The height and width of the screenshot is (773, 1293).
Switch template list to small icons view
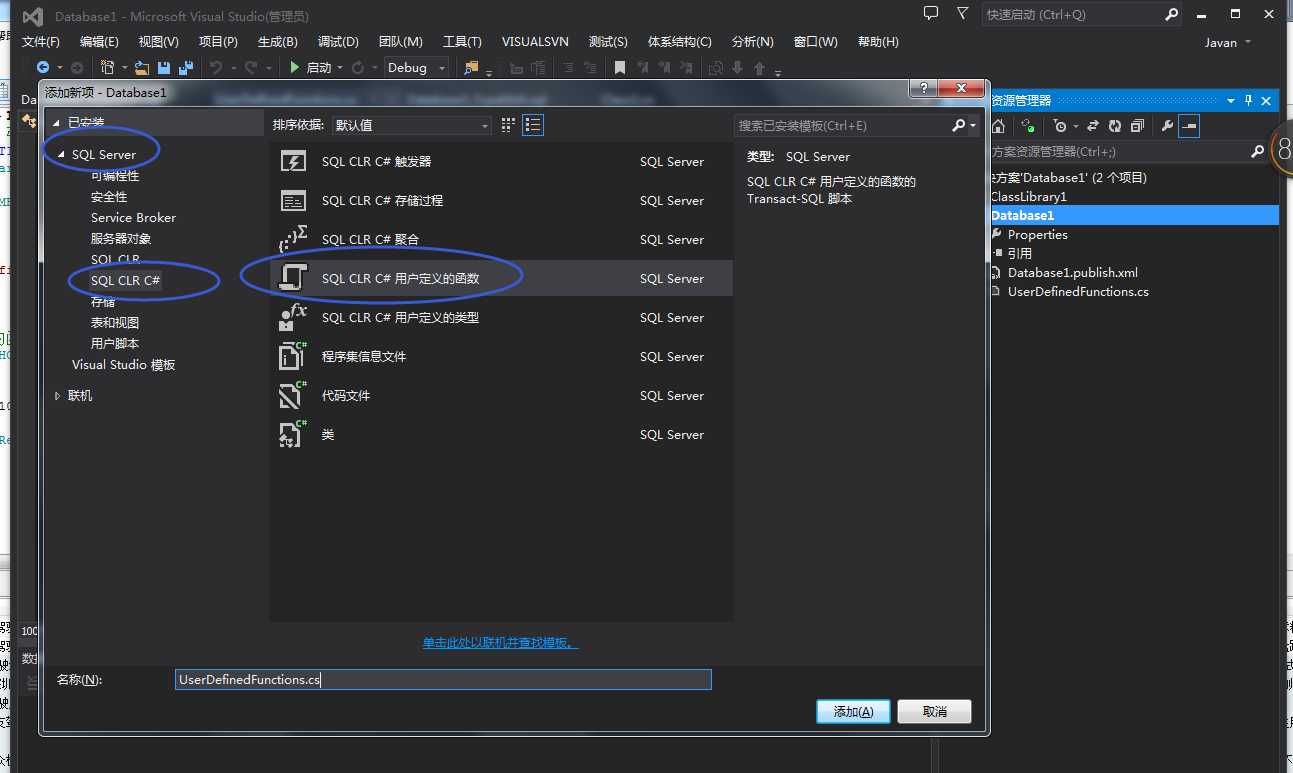509,125
